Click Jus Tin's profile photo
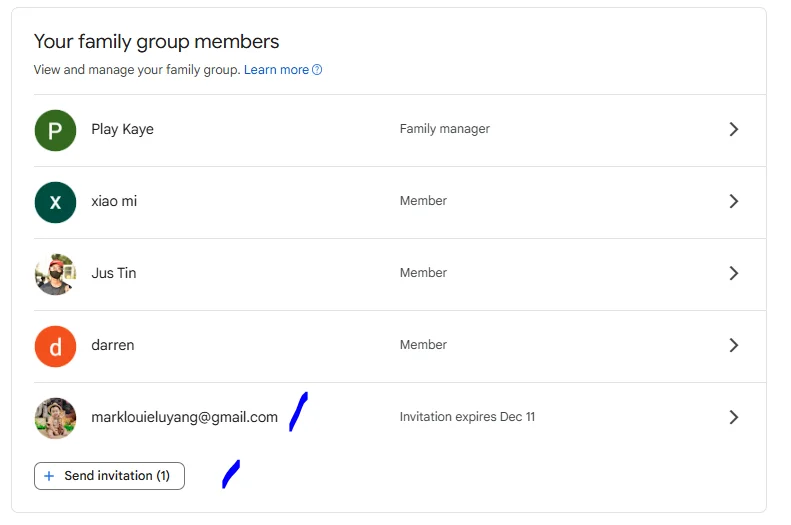The width and height of the screenshot is (791, 525). click(x=55, y=274)
